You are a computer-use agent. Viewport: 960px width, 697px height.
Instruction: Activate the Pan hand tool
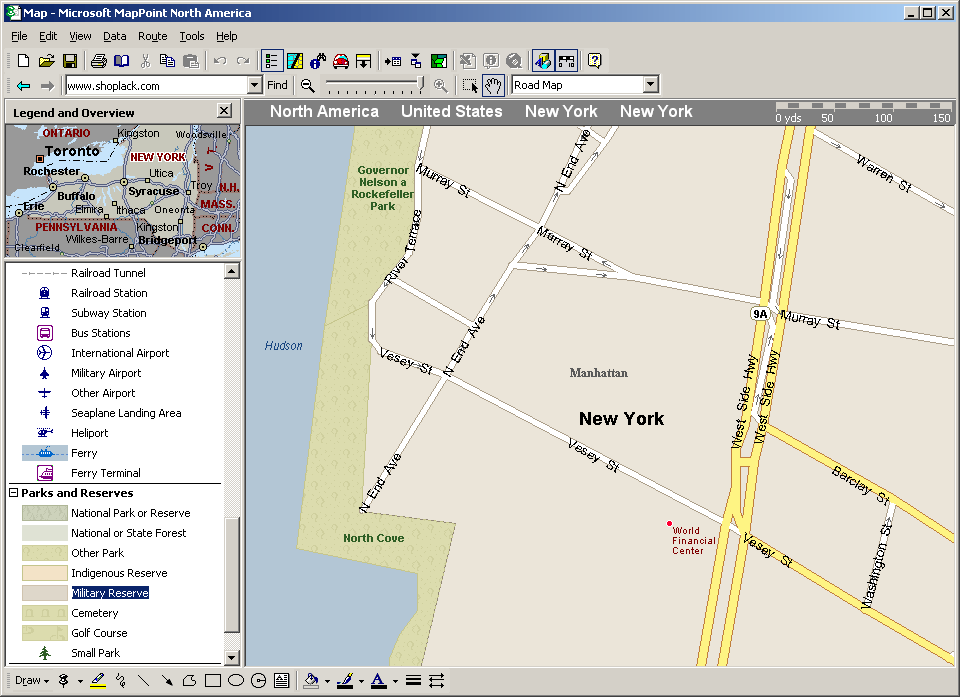[x=493, y=86]
